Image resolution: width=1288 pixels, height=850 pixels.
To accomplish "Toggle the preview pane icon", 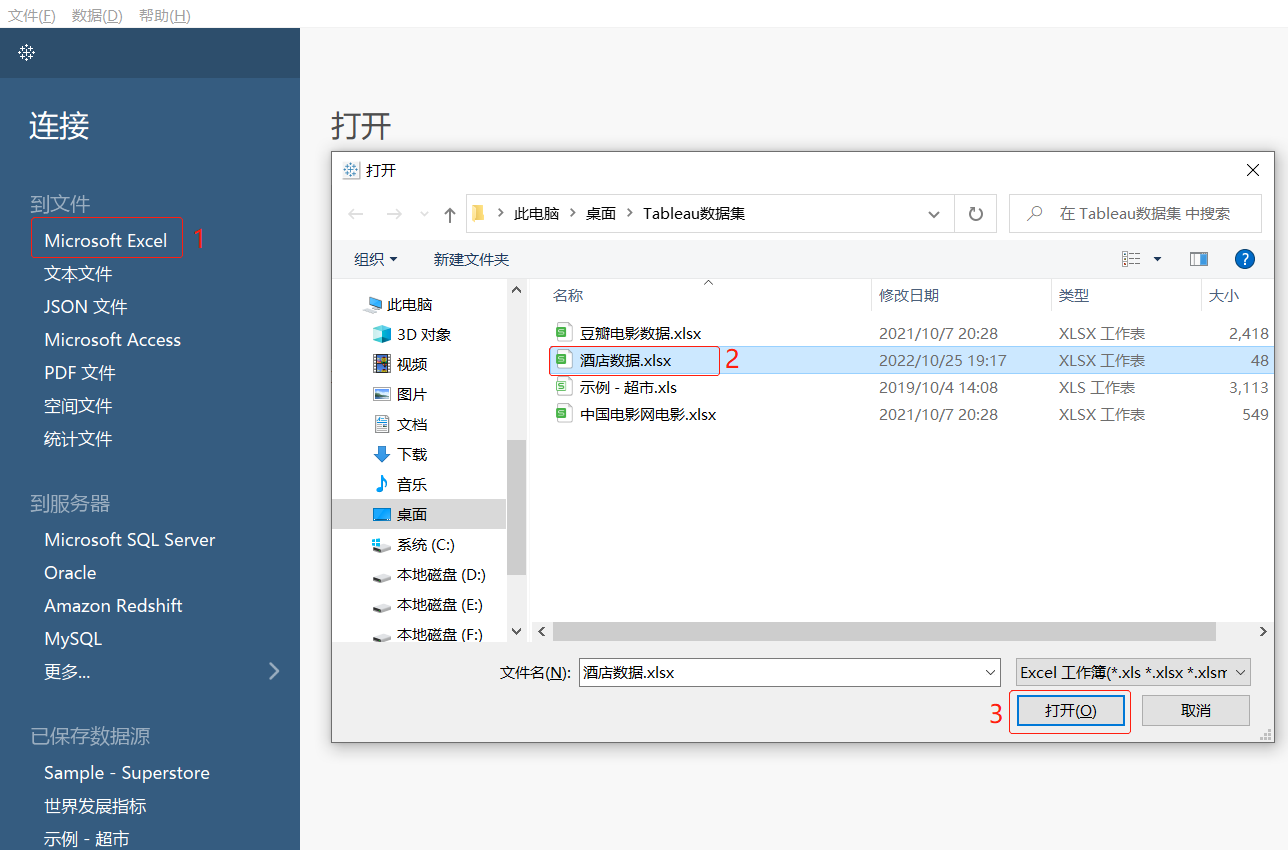I will point(1199,259).
